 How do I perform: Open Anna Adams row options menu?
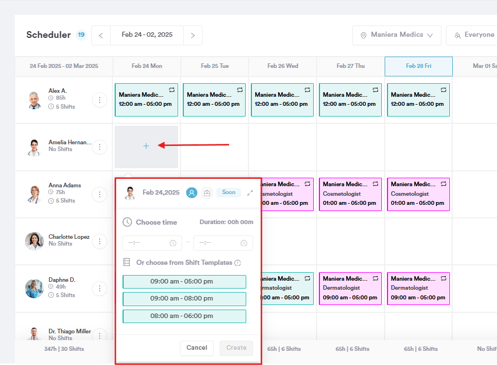(99, 194)
